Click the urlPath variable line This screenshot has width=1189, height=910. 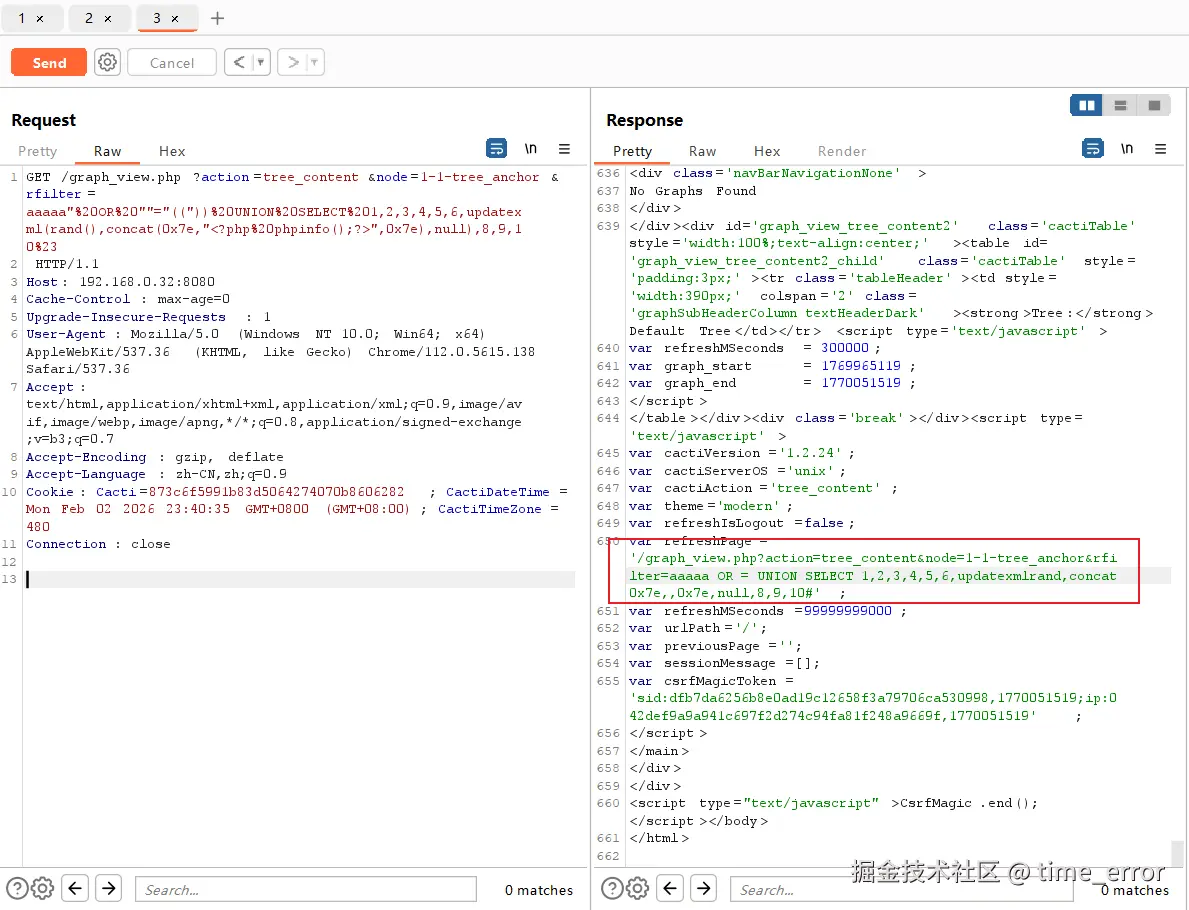click(x=698, y=628)
